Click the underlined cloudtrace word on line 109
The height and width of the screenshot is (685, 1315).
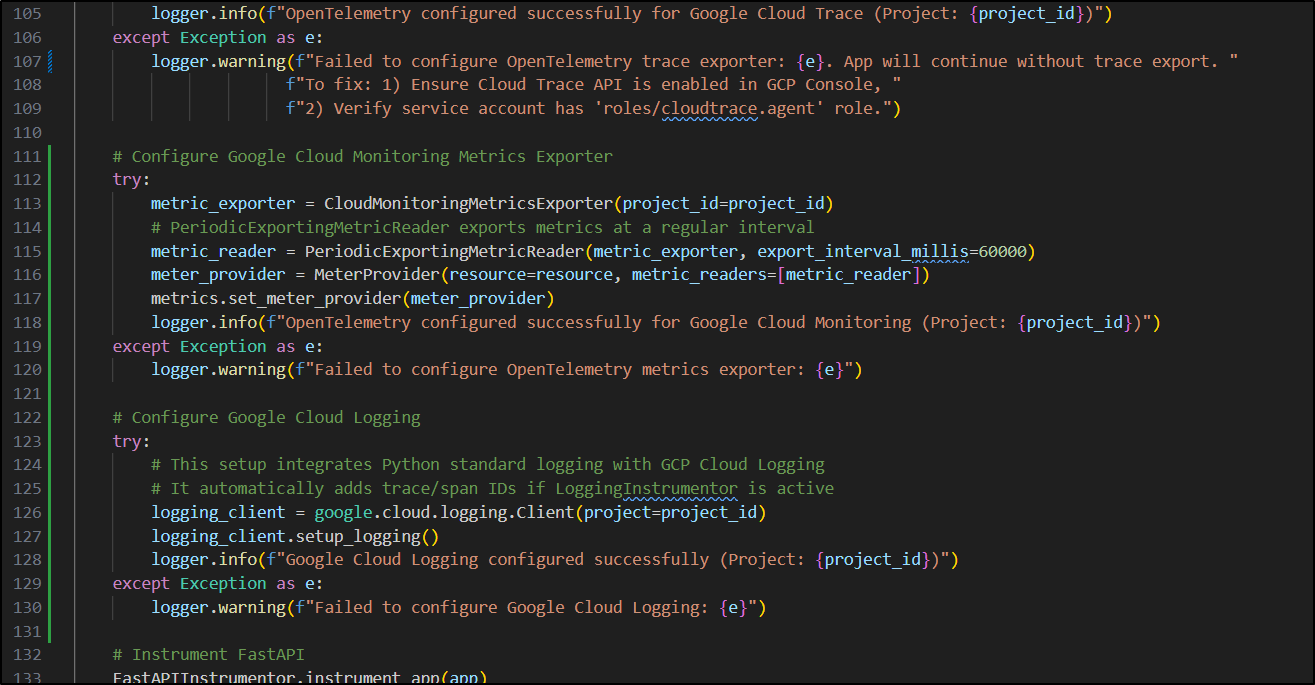[x=705, y=108]
